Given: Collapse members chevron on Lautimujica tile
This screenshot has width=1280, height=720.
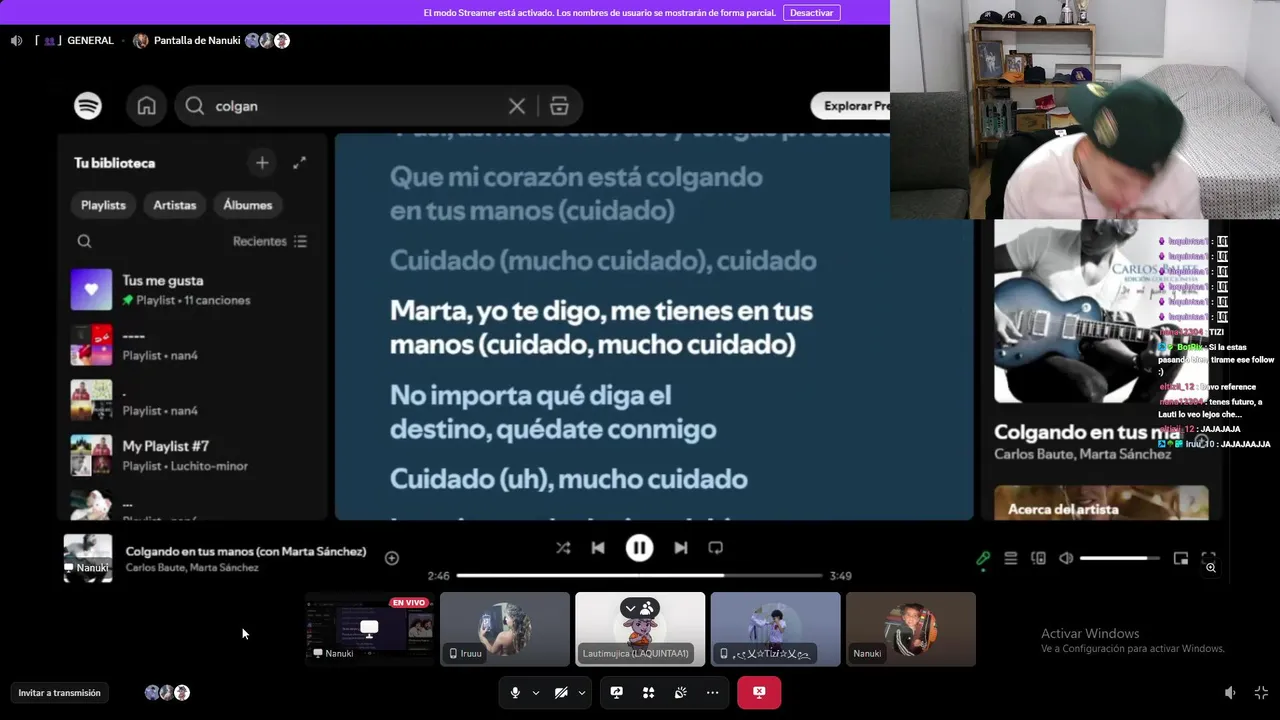Looking at the screenshot, I should (631, 608).
